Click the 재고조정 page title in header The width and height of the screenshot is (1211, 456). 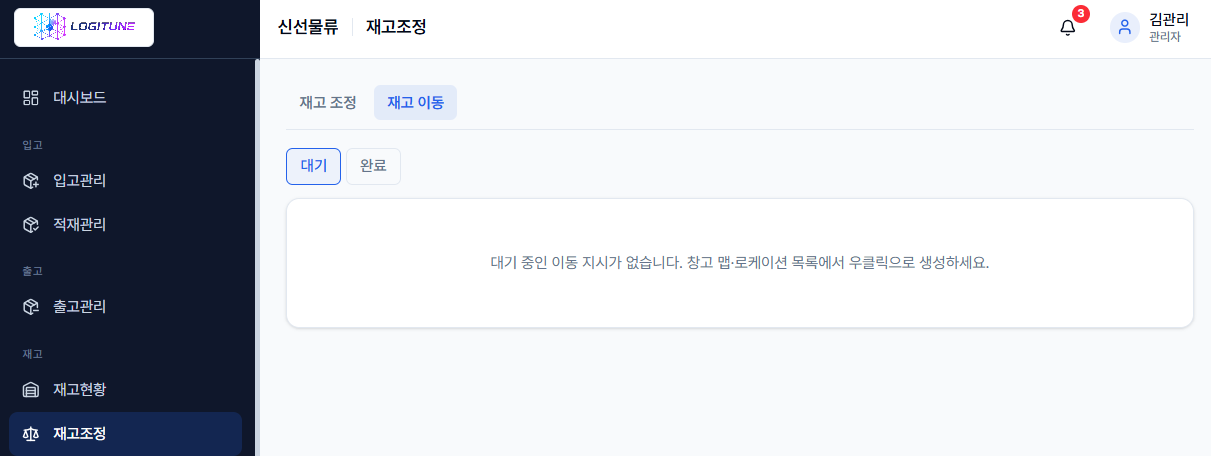click(396, 28)
